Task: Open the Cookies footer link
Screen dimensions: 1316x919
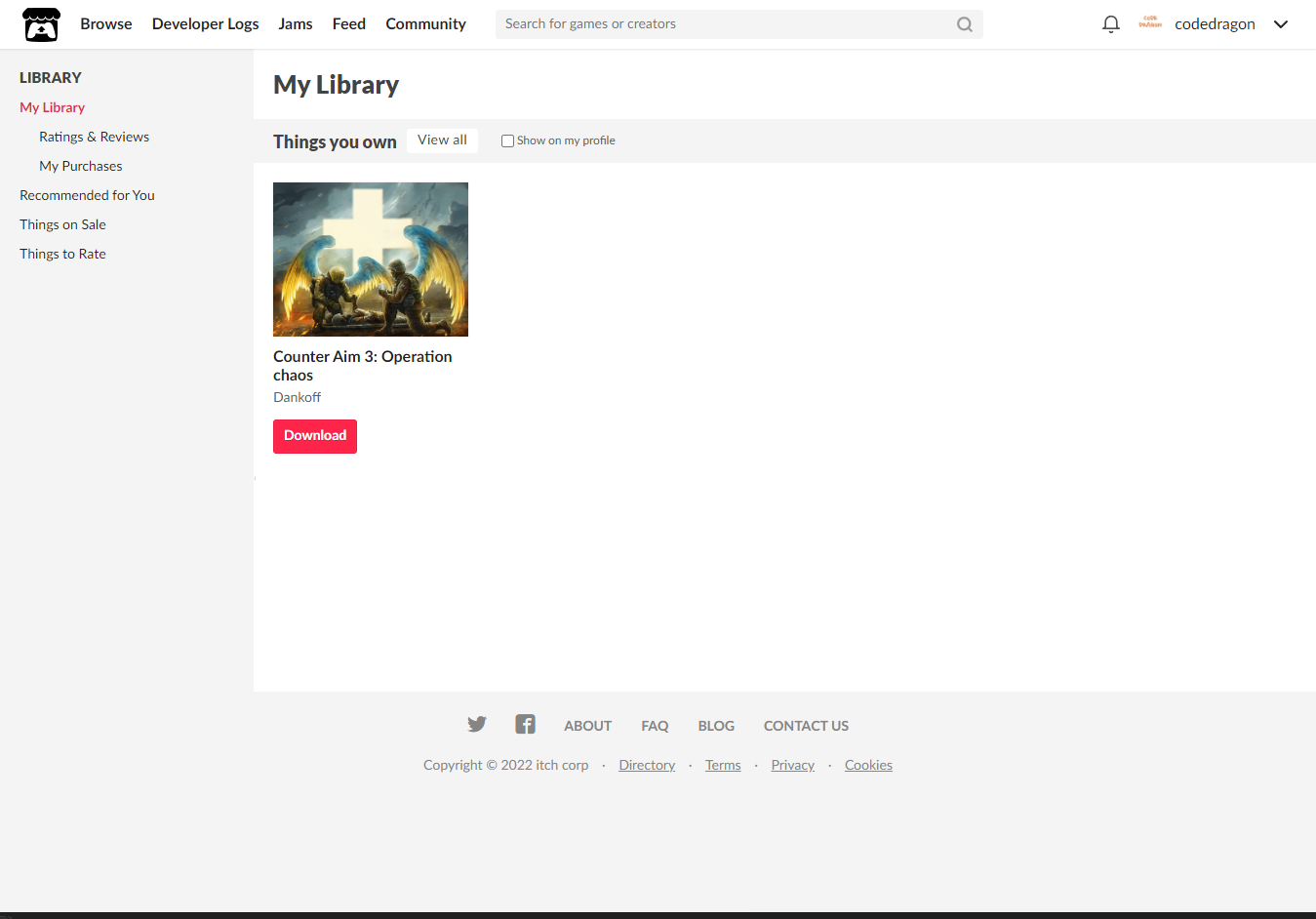Action: 868,765
